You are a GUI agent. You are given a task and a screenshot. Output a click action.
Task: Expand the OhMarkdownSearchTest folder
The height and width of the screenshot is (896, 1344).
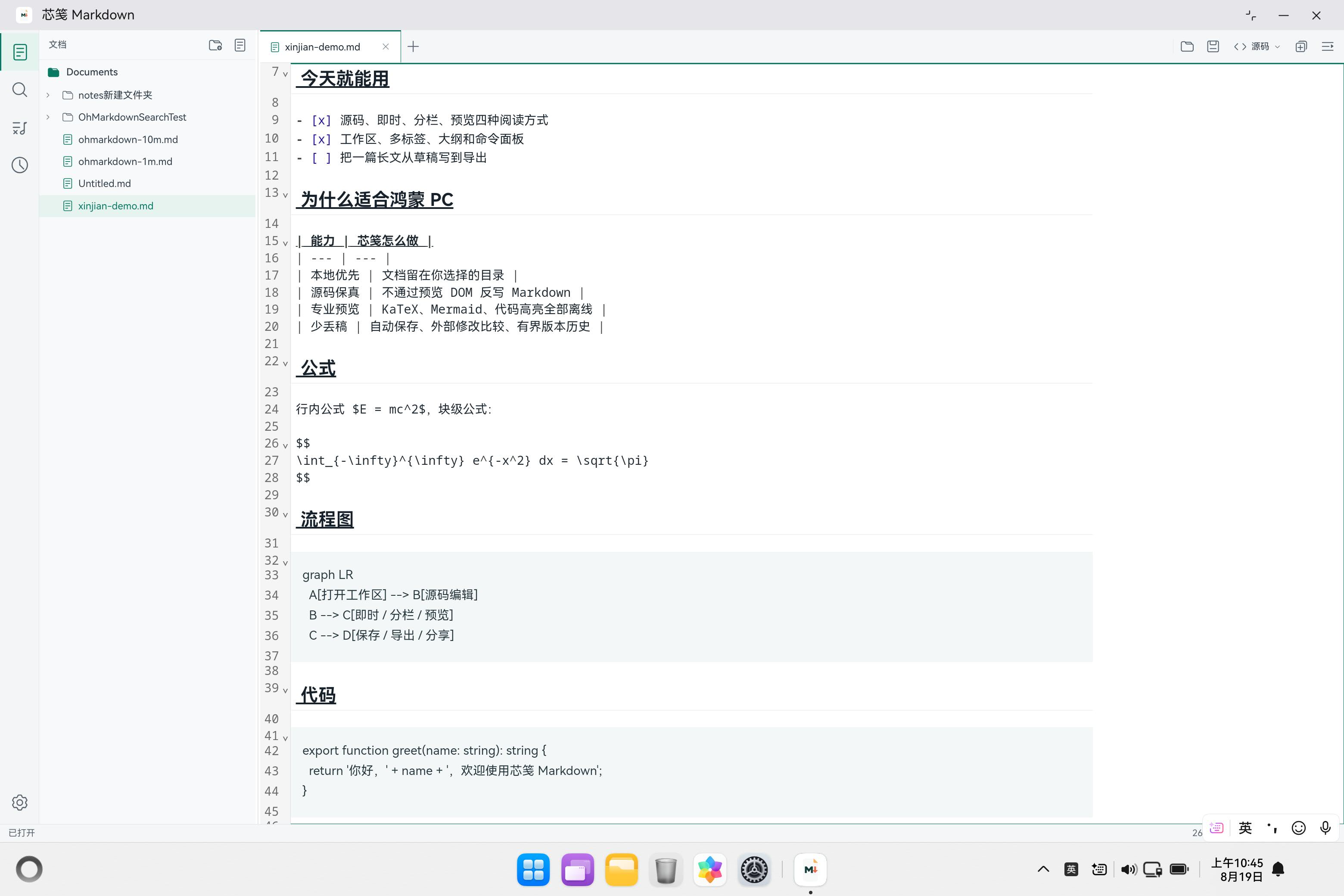click(x=48, y=117)
